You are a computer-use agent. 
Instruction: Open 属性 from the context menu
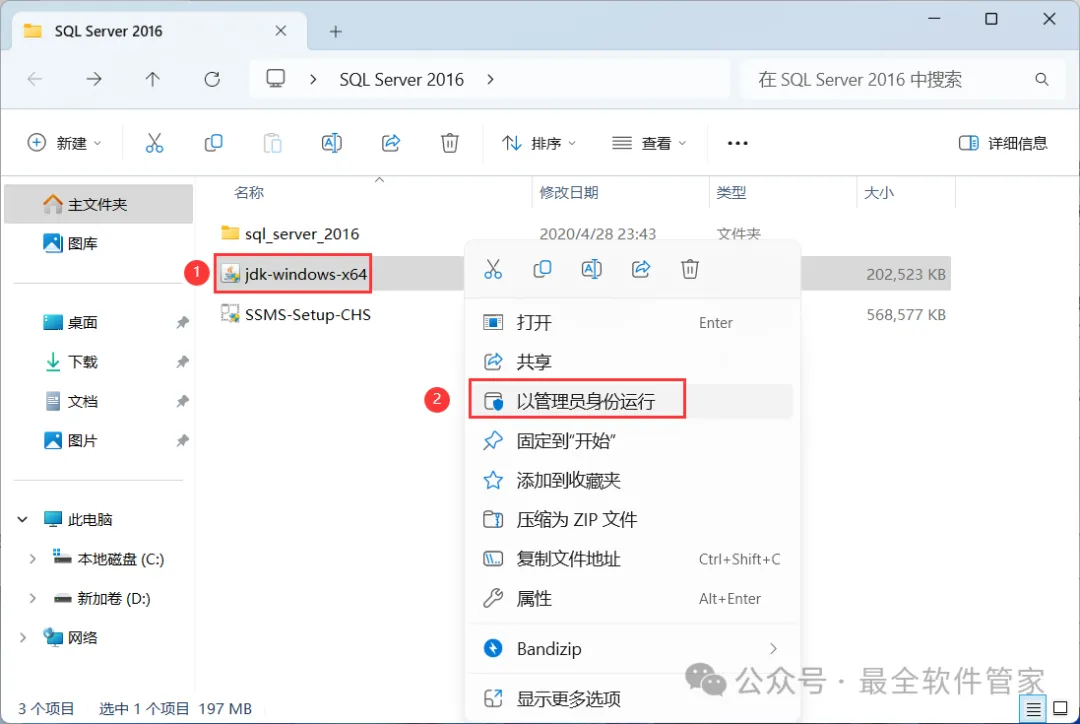coord(631,599)
